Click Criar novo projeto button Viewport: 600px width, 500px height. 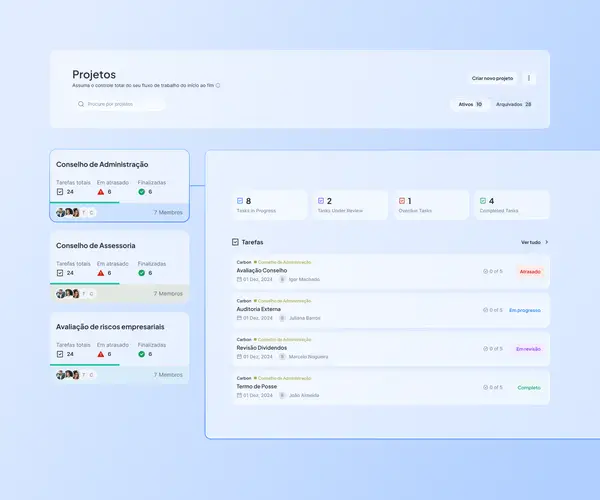click(492, 78)
